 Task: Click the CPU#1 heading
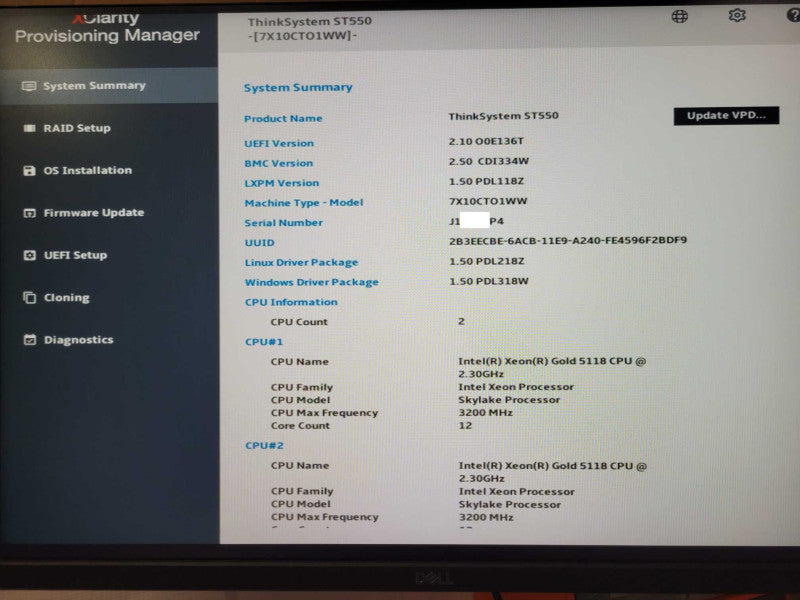click(264, 342)
